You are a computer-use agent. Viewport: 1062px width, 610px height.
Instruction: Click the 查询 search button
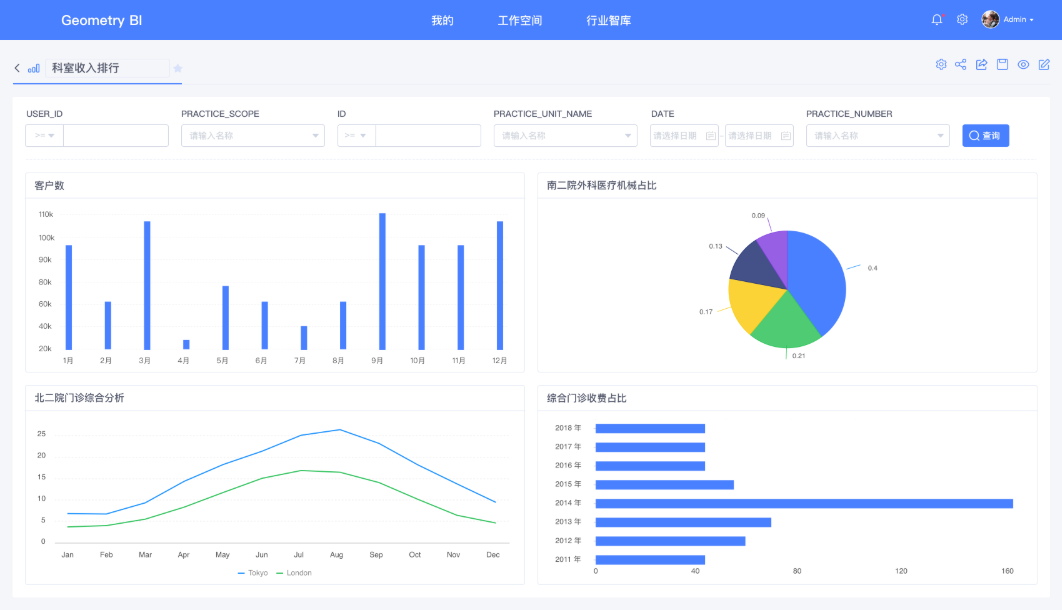[985, 135]
